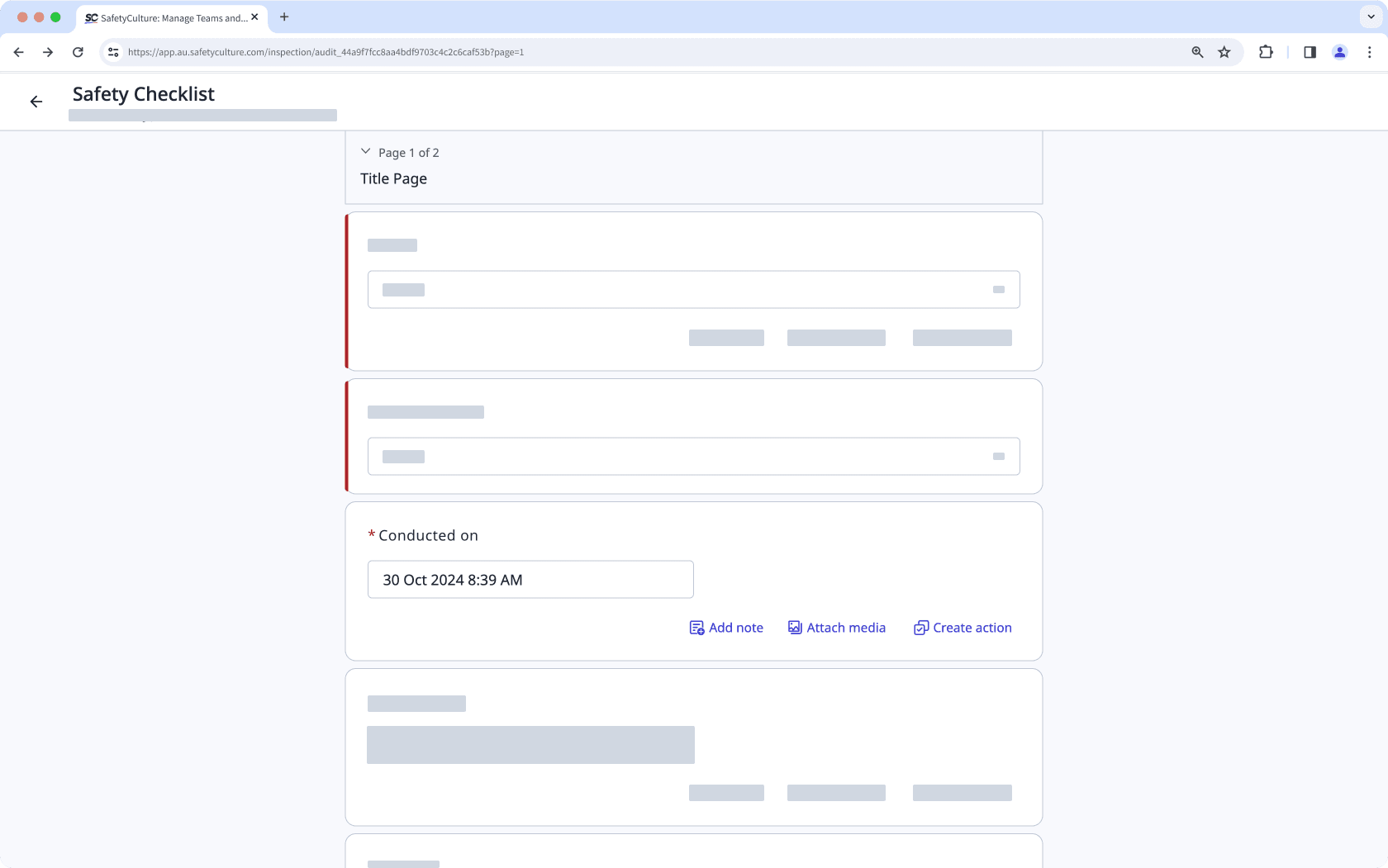Screen dimensions: 1388x868
Task: Click the Create action icon
Action: tap(920, 628)
